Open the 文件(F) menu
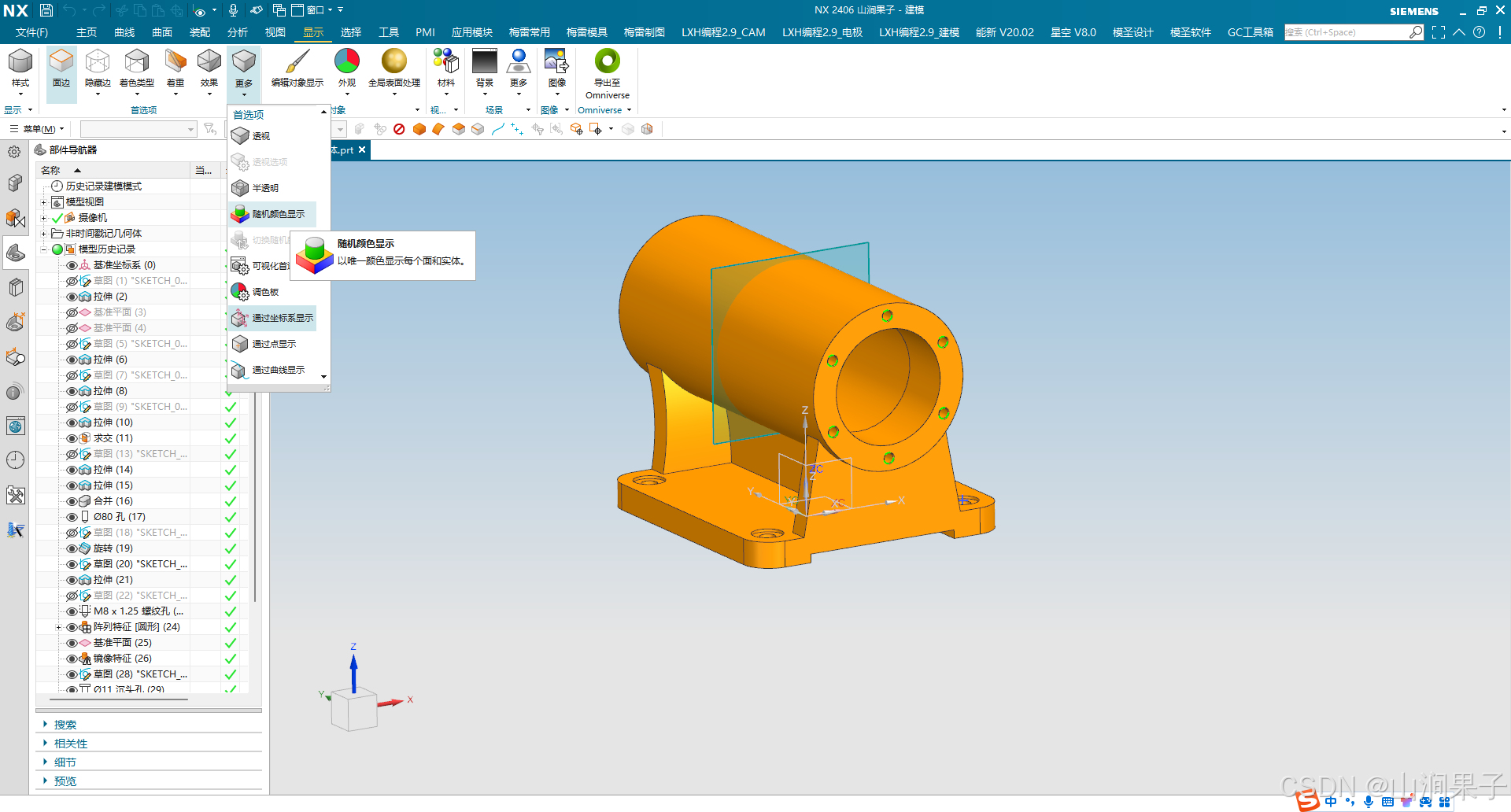The height and width of the screenshot is (812, 1511). click(x=31, y=32)
